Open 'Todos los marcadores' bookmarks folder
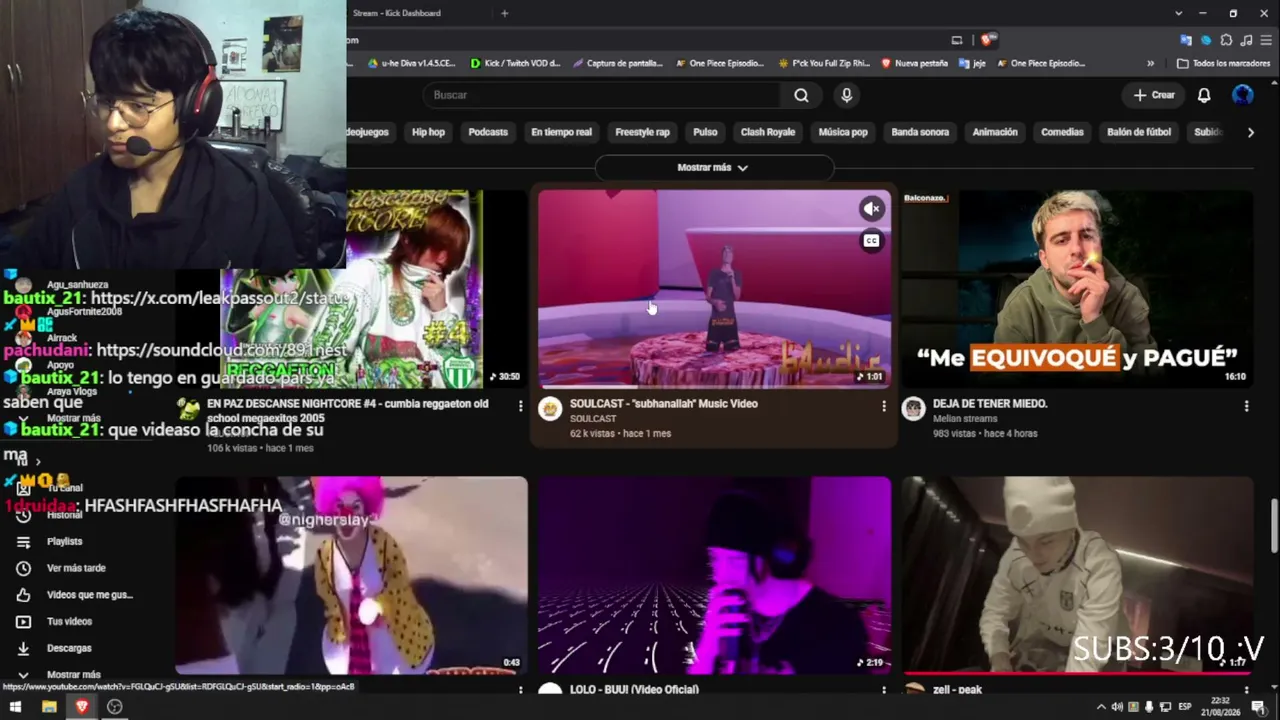Viewport: 1280px width, 720px height. coord(1224,63)
